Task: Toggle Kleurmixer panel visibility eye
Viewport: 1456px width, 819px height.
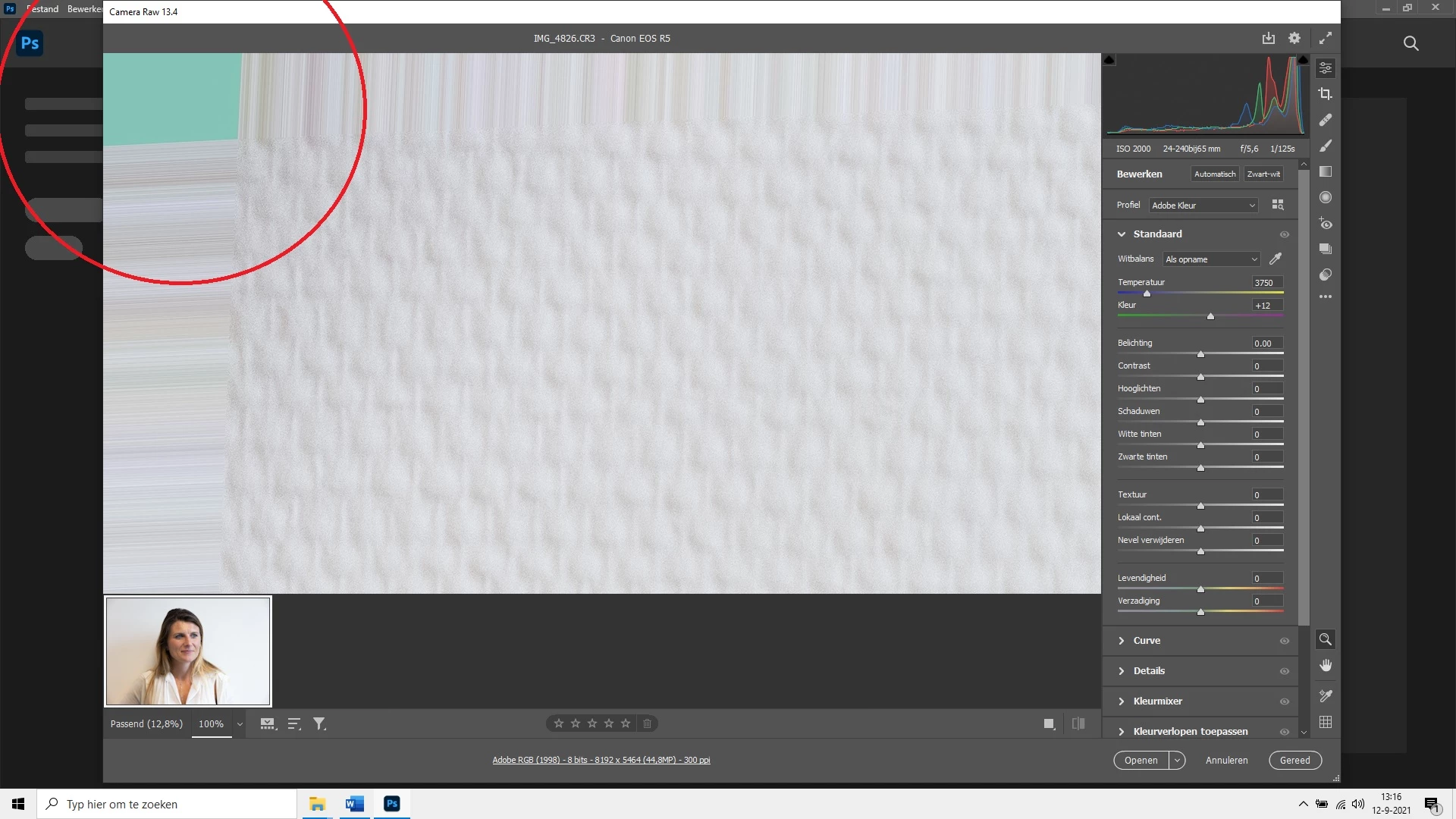Action: pyautogui.click(x=1285, y=701)
